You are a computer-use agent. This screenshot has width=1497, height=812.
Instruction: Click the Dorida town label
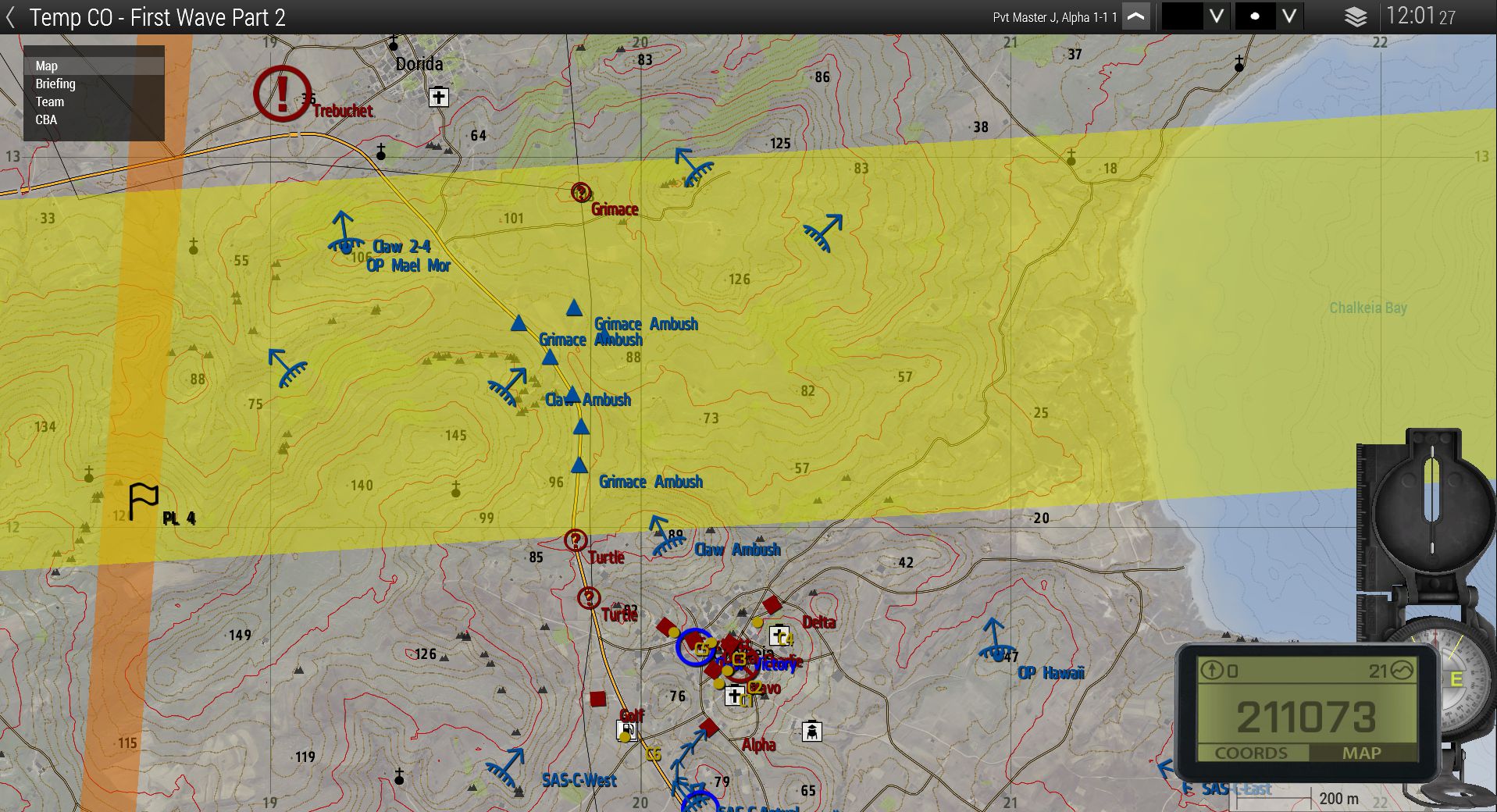coord(419,64)
